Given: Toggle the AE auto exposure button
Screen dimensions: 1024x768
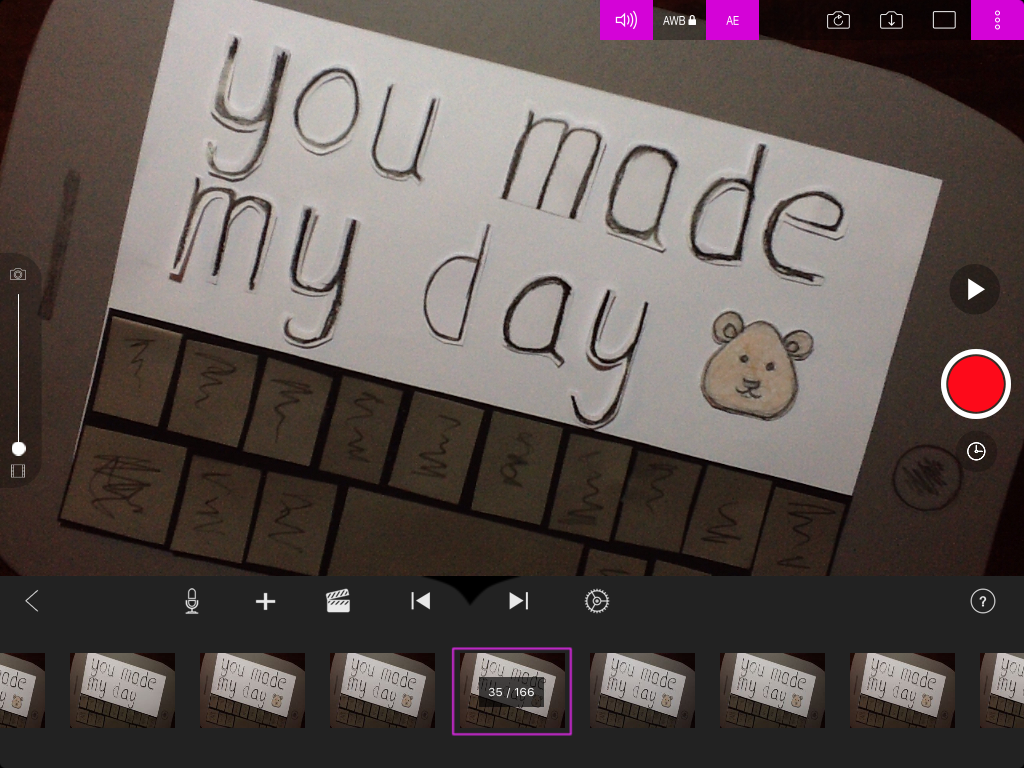Looking at the screenshot, I should [732, 20].
